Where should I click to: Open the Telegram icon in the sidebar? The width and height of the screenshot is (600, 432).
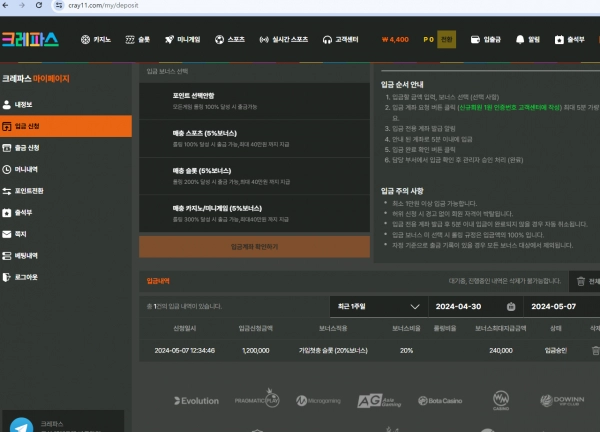[21, 425]
